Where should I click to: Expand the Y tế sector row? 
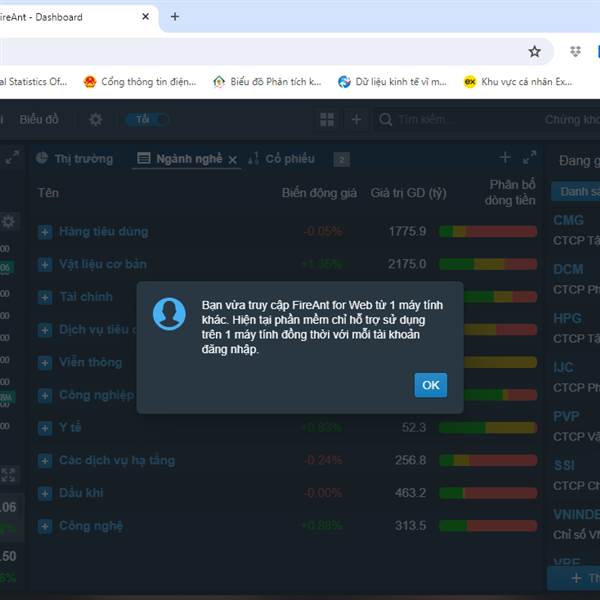point(45,428)
